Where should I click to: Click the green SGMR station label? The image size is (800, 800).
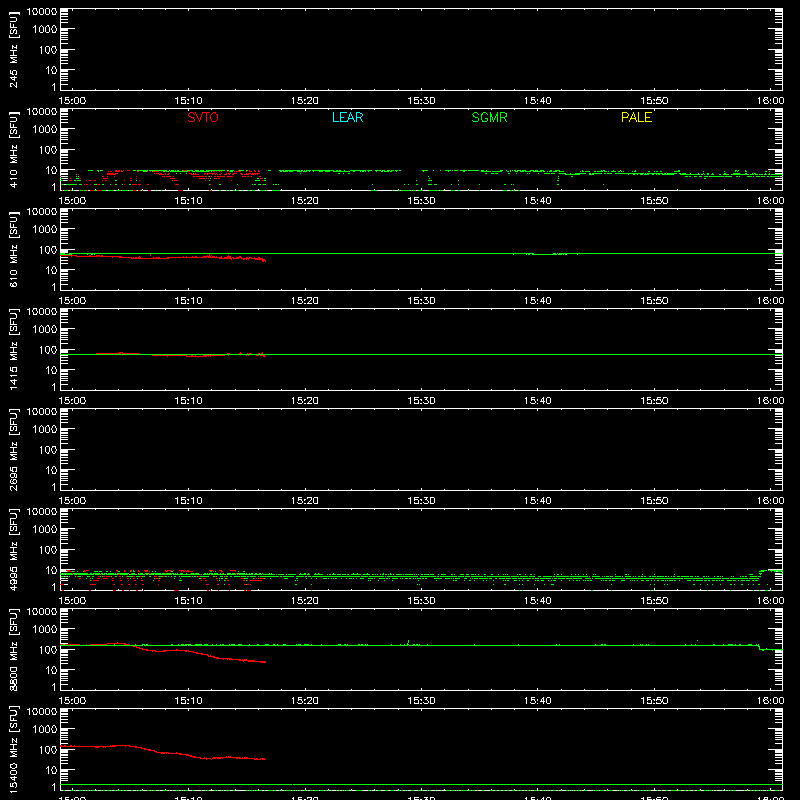pyautogui.click(x=489, y=117)
